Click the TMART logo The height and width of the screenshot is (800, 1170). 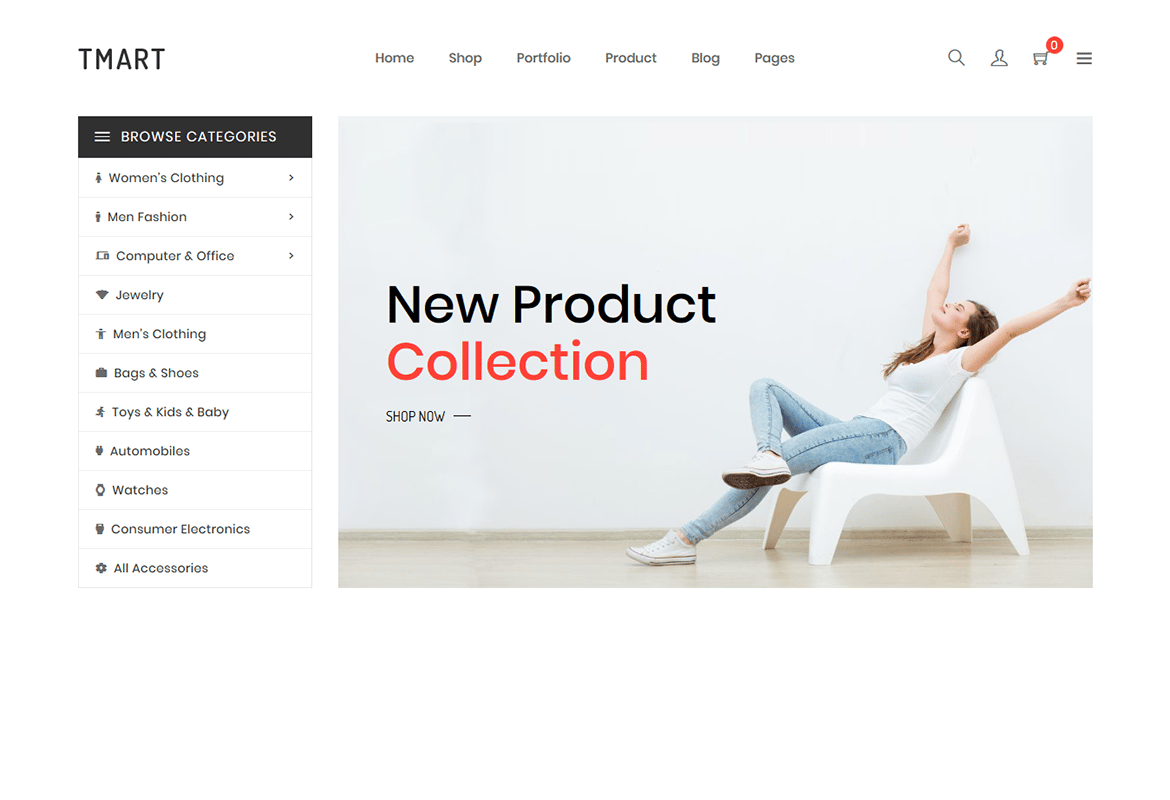point(122,59)
